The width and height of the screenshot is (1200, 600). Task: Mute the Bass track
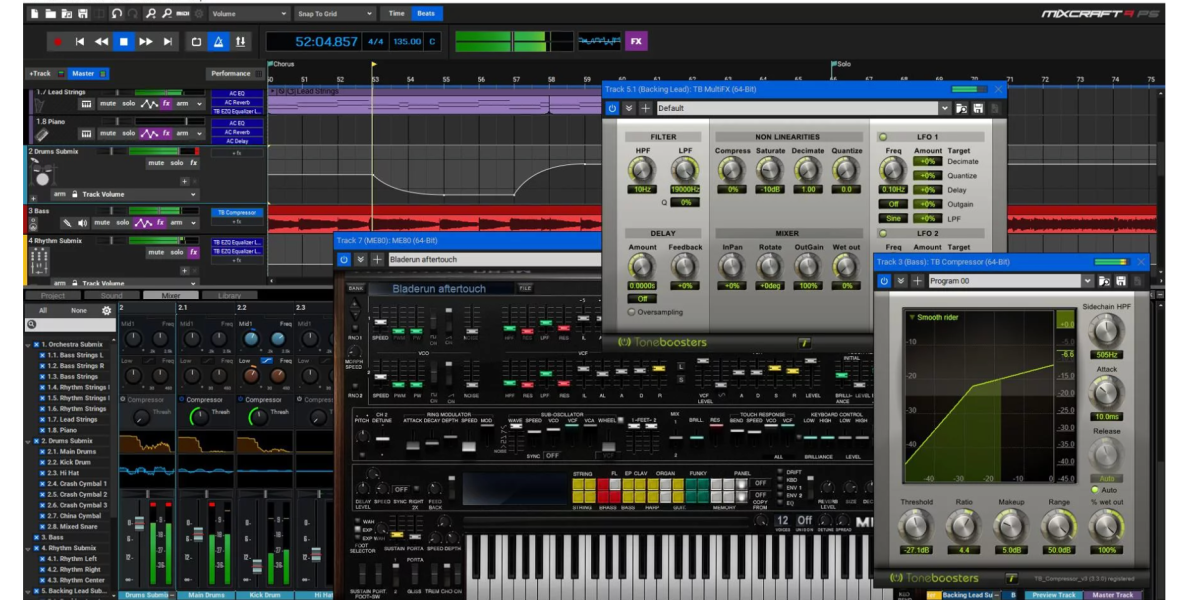(x=103, y=223)
